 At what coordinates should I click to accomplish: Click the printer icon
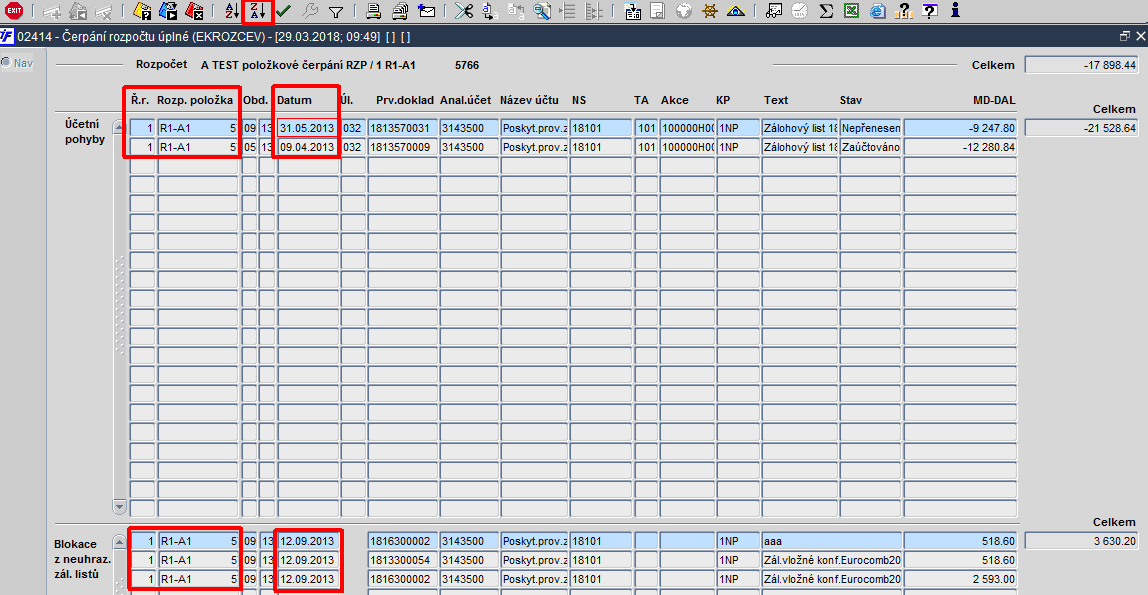(x=373, y=11)
